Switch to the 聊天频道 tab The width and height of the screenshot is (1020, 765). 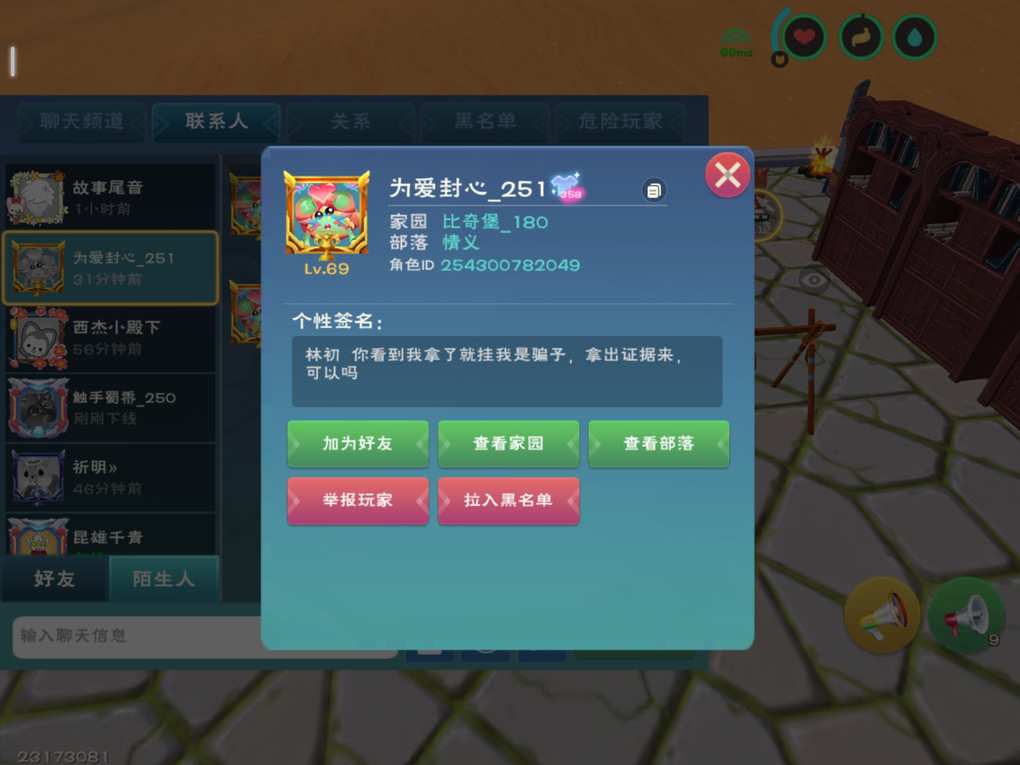point(81,122)
